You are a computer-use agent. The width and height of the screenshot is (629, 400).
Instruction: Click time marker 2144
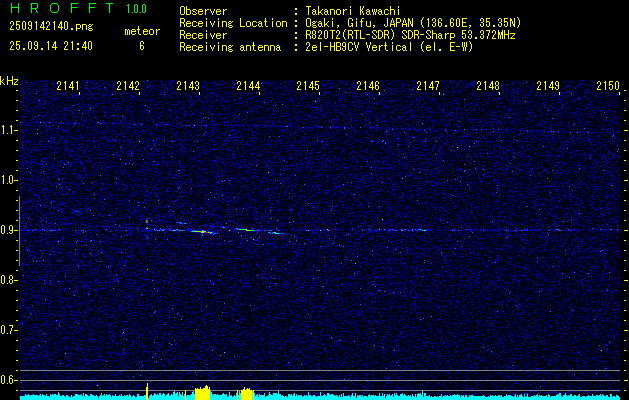248,85
